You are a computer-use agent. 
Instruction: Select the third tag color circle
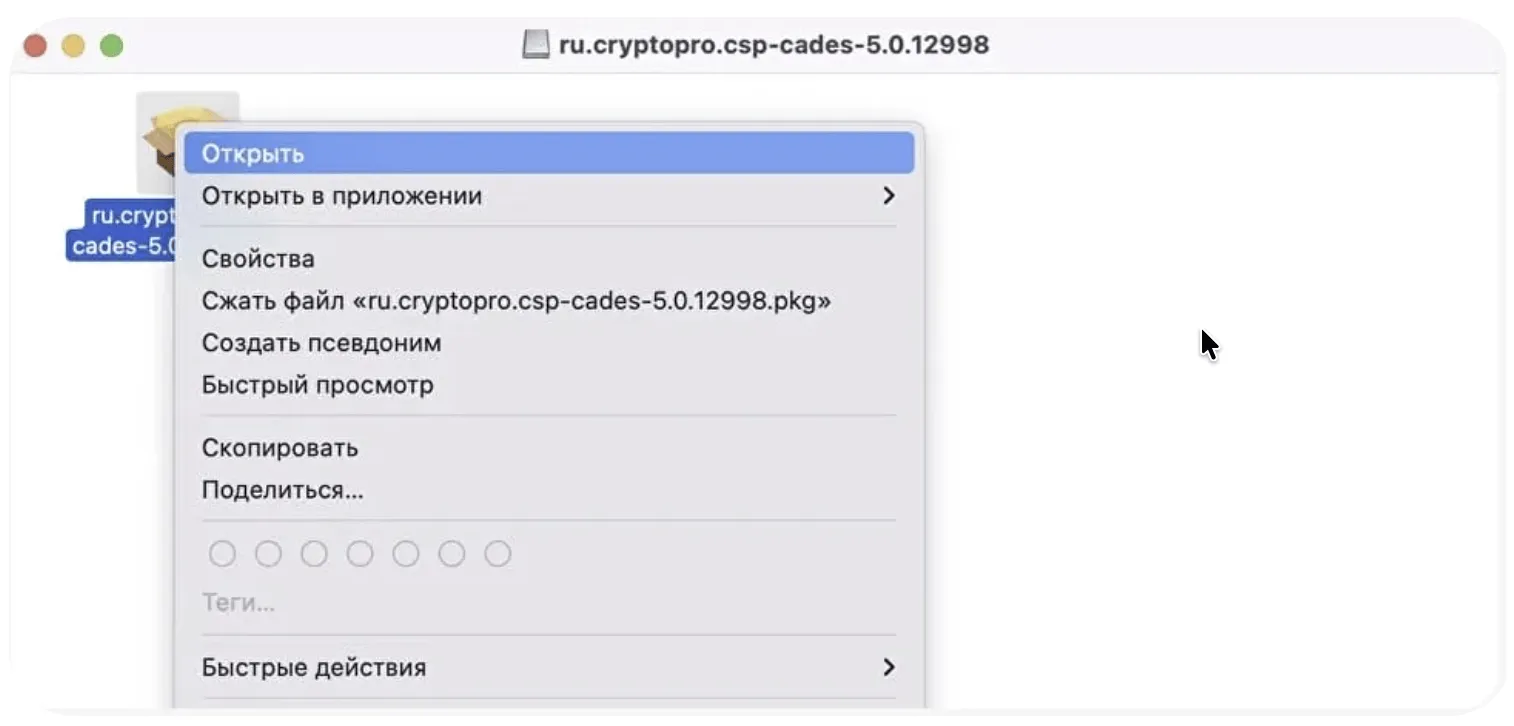click(x=314, y=553)
